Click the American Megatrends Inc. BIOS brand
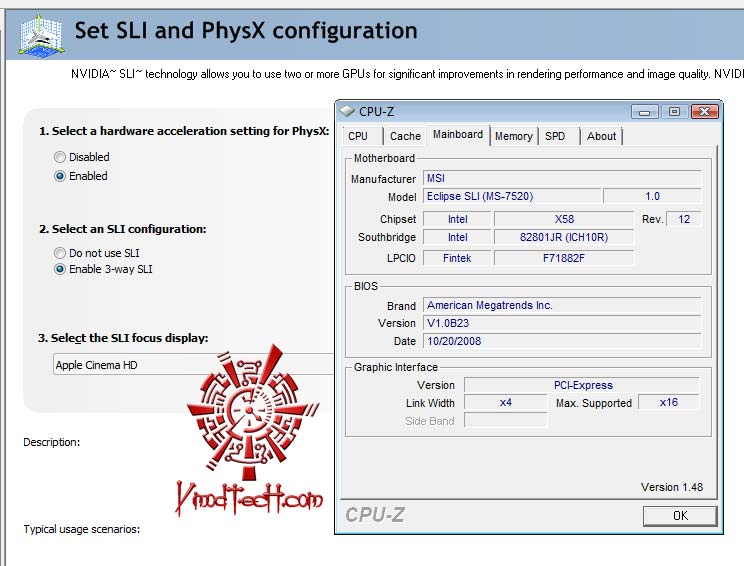744x566 pixels. (x=562, y=305)
